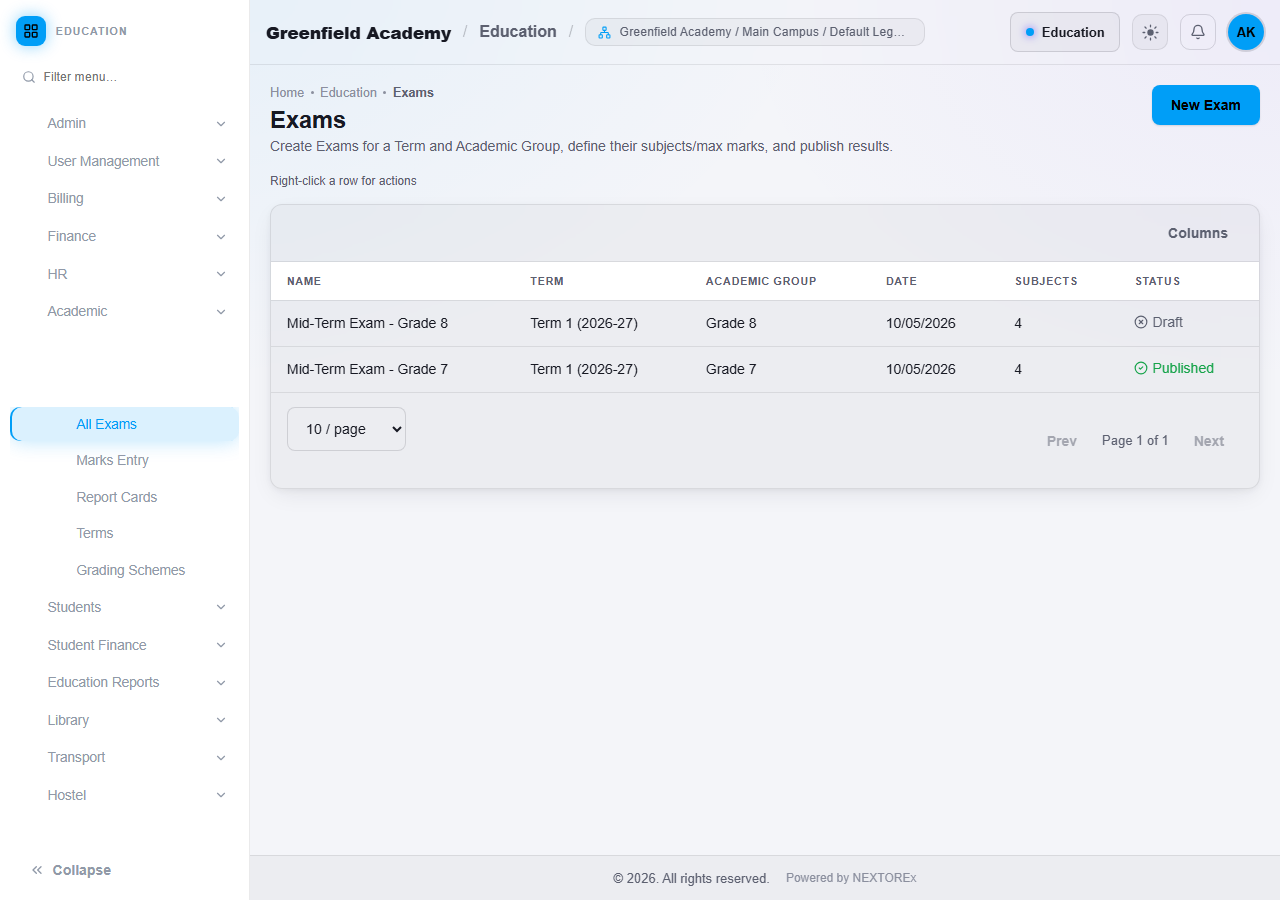Follow the Home breadcrumb link
1280x900 pixels.
287,92
